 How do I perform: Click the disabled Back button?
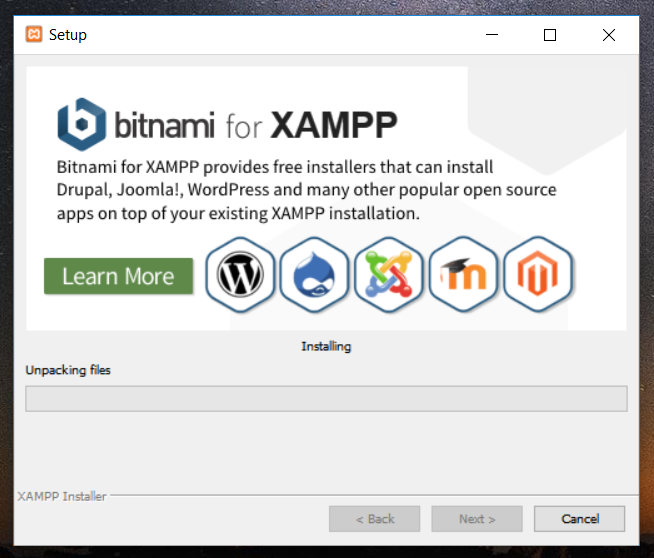pyautogui.click(x=375, y=519)
